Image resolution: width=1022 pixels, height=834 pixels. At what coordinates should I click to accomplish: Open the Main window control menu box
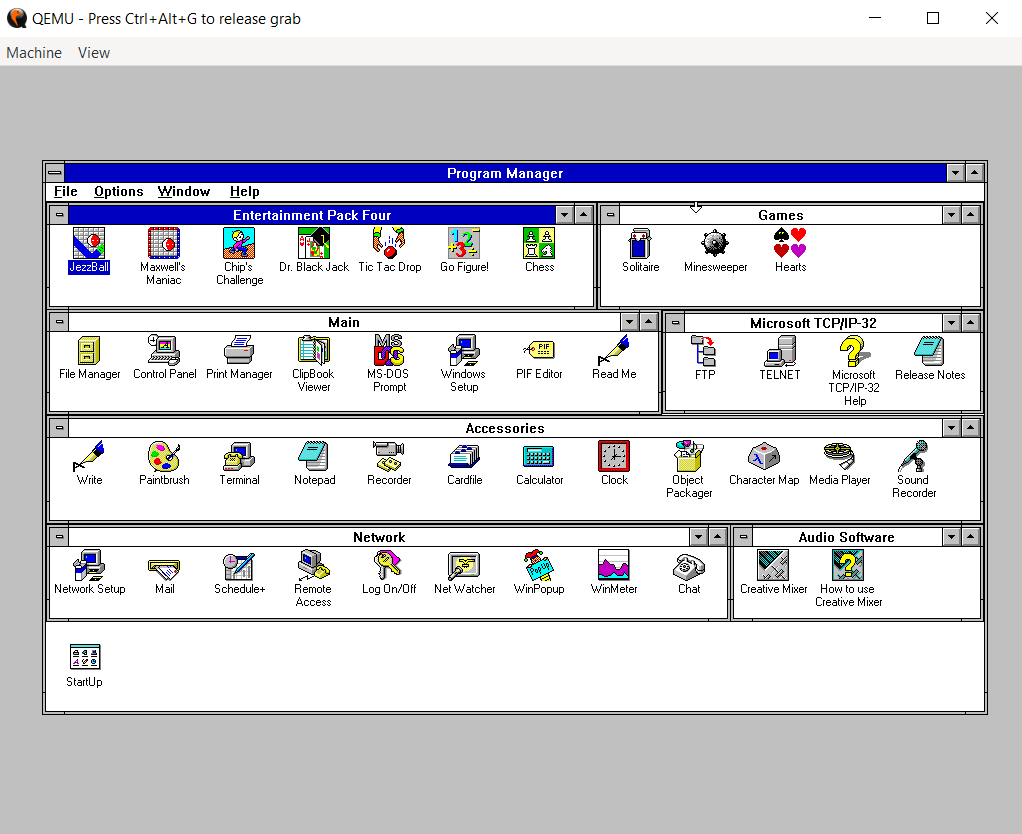tap(59, 321)
